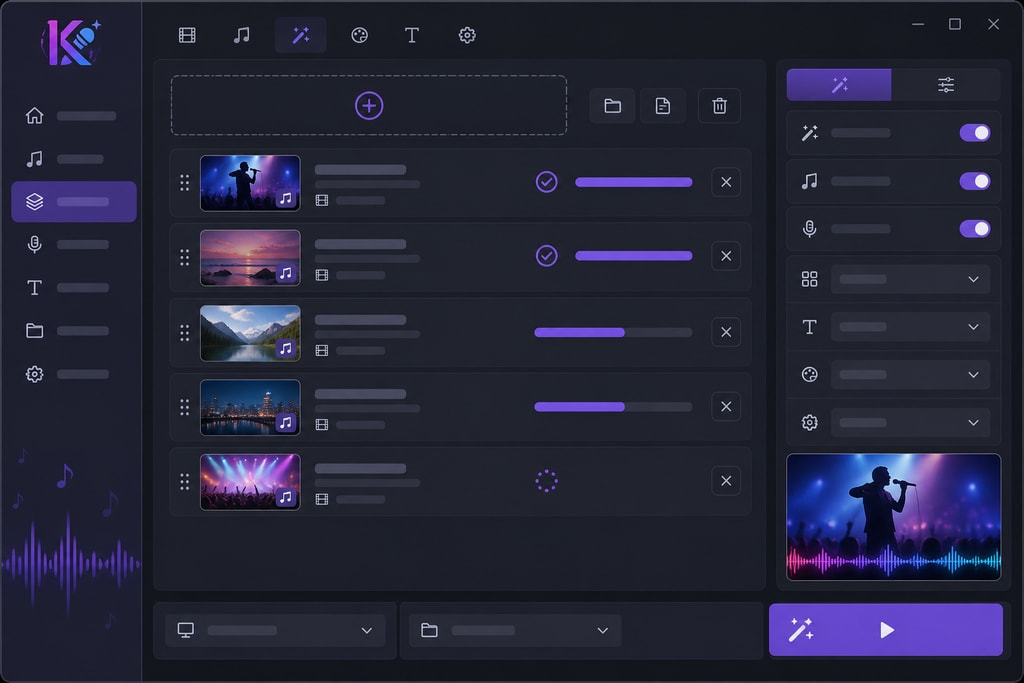The height and width of the screenshot is (683, 1024).
Task: Click the grid squares icon in right panel
Action: [809, 279]
